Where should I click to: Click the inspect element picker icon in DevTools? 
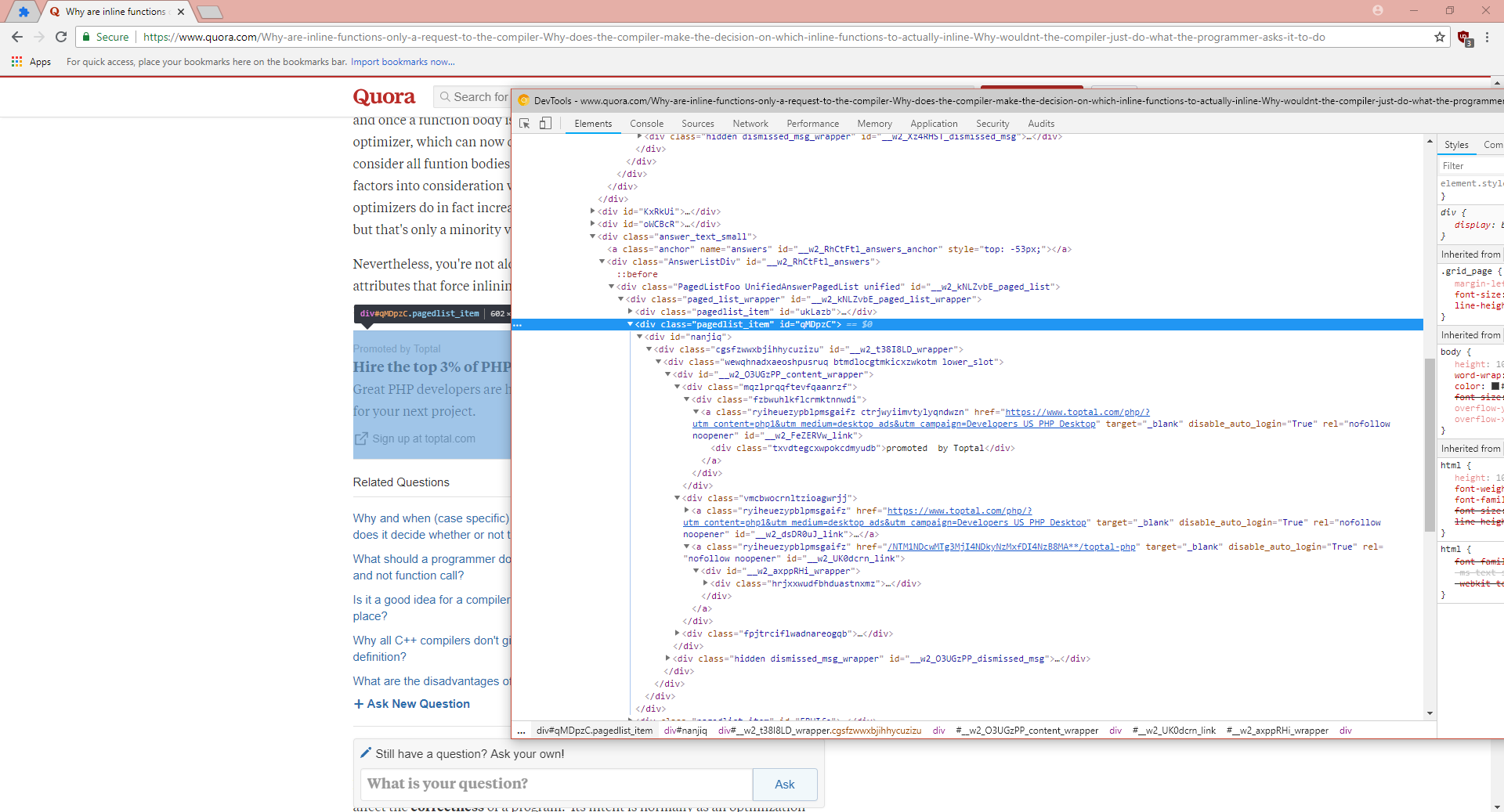coord(525,124)
